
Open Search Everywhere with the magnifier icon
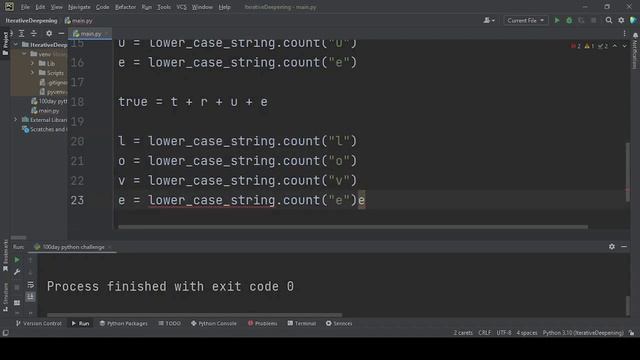pyautogui.click(x=609, y=20)
